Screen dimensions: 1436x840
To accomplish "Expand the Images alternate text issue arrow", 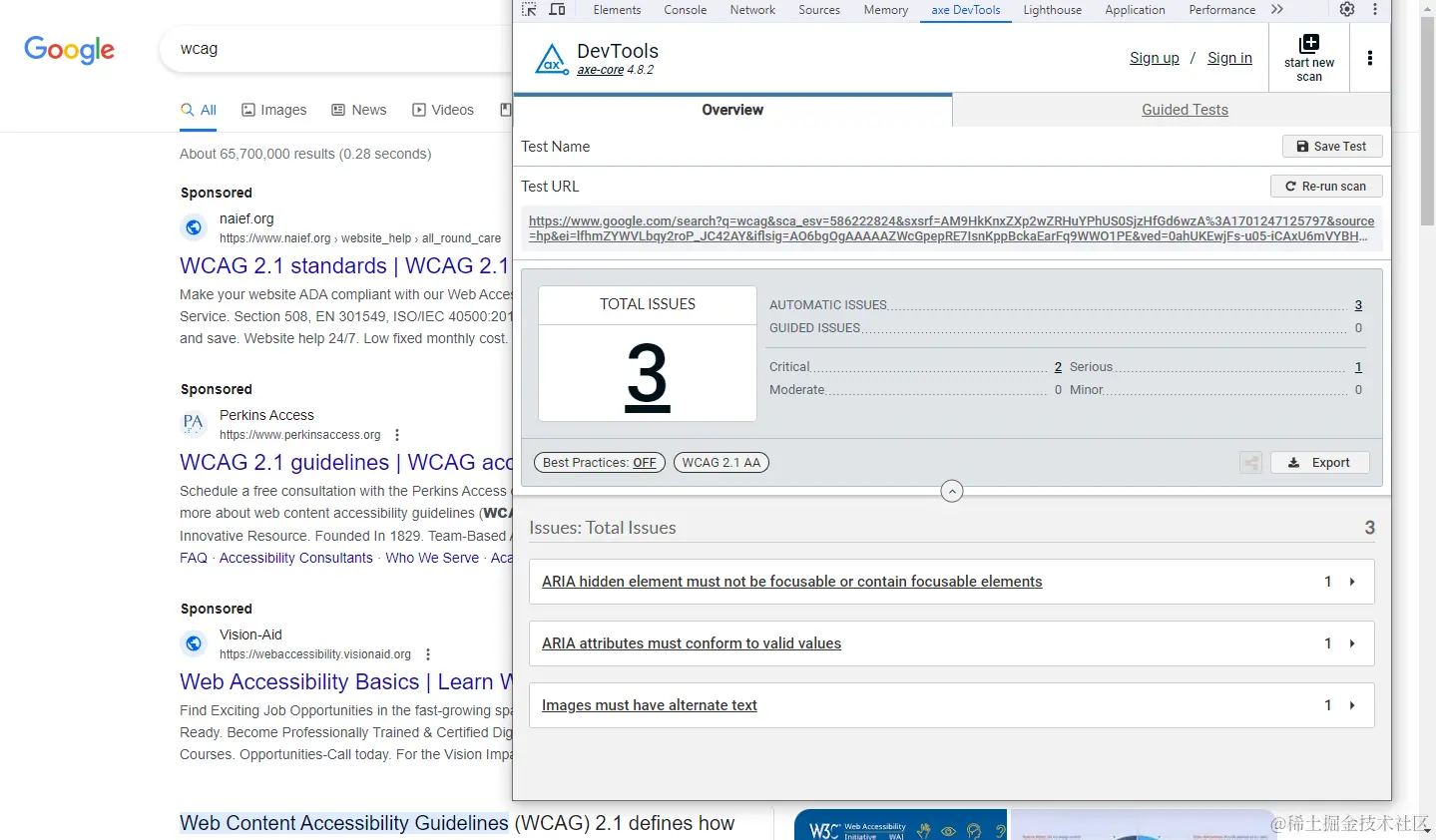I will (x=1352, y=705).
